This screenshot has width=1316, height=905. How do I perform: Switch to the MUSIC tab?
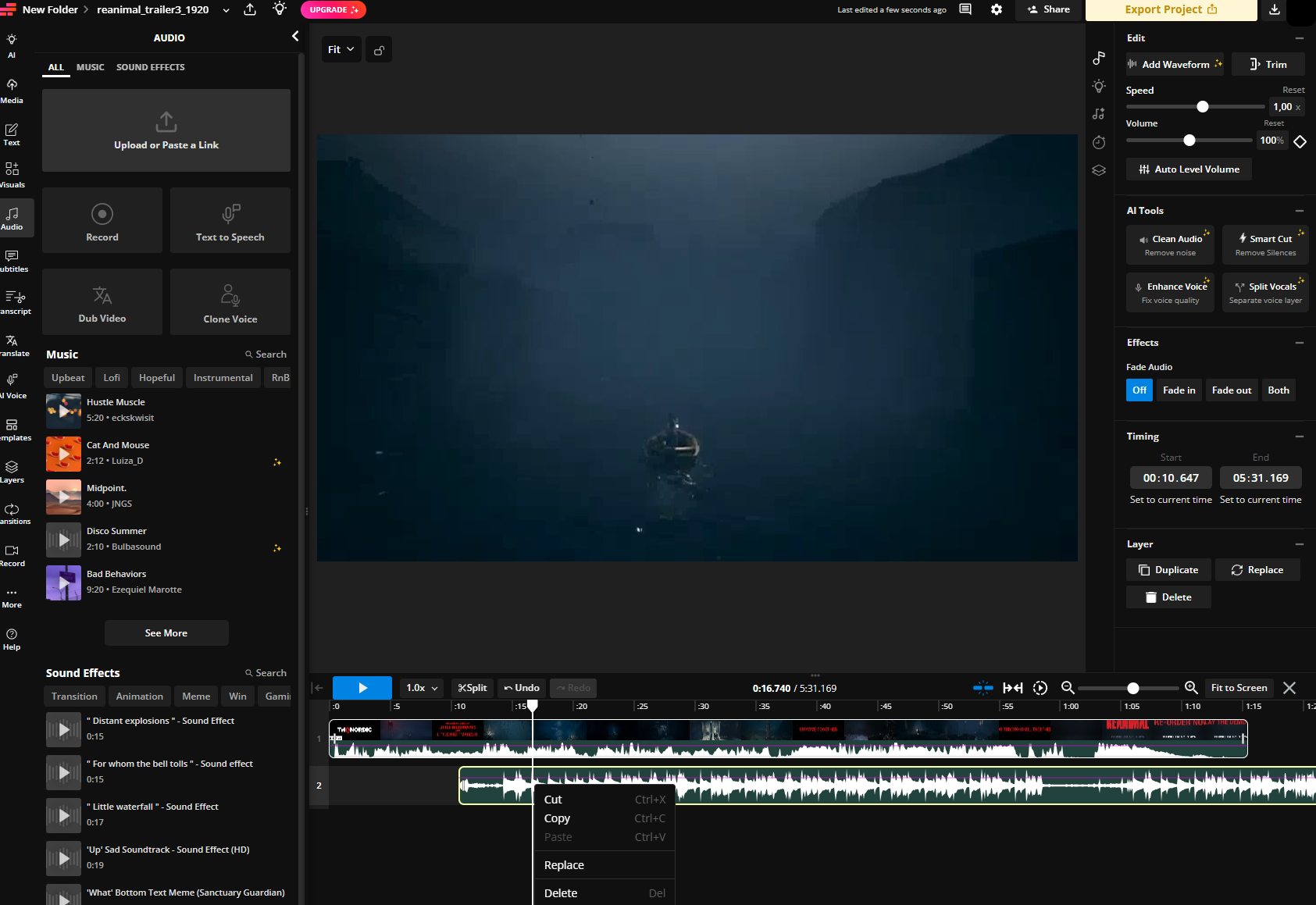point(90,67)
